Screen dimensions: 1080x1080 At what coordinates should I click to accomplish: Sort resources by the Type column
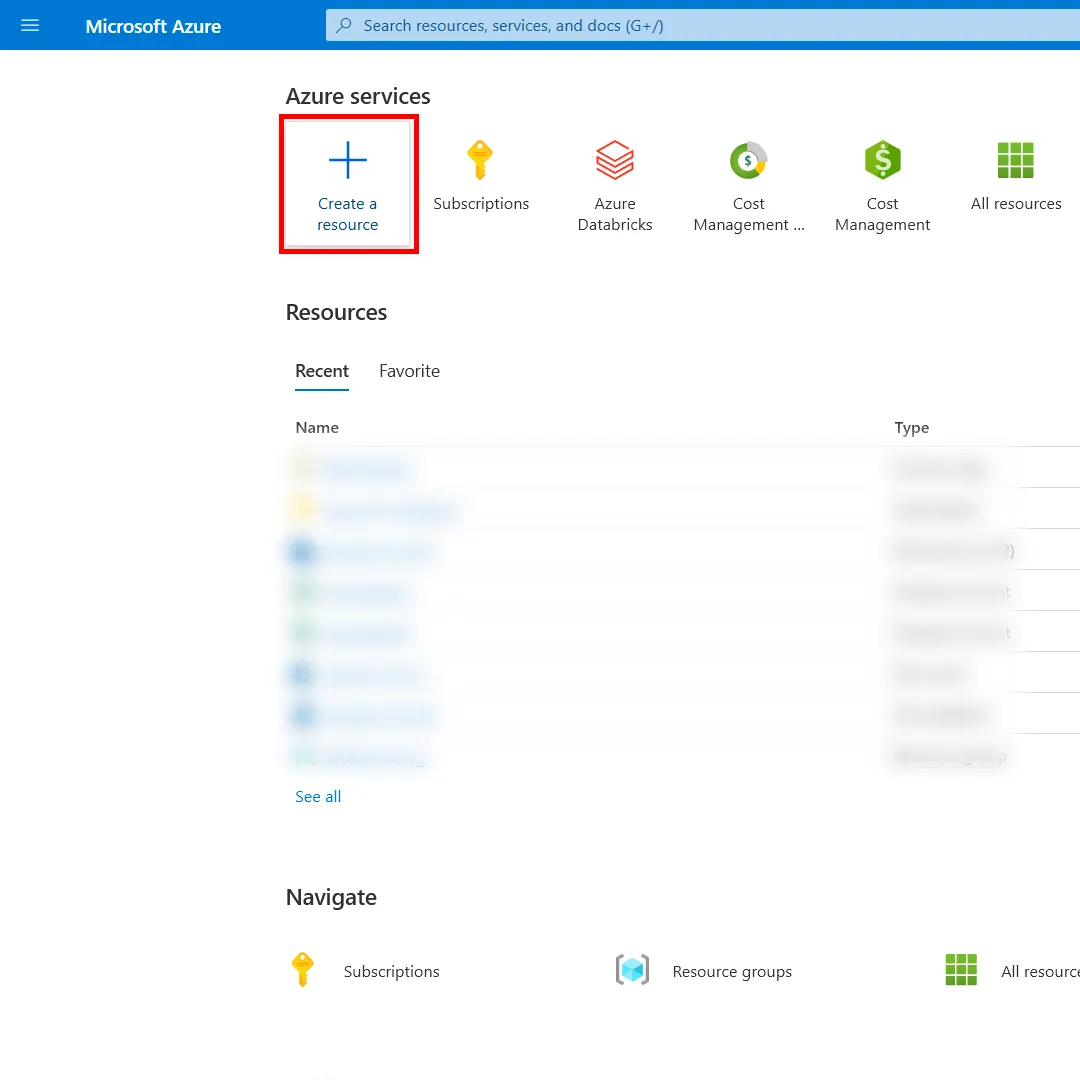pyautogui.click(x=911, y=427)
